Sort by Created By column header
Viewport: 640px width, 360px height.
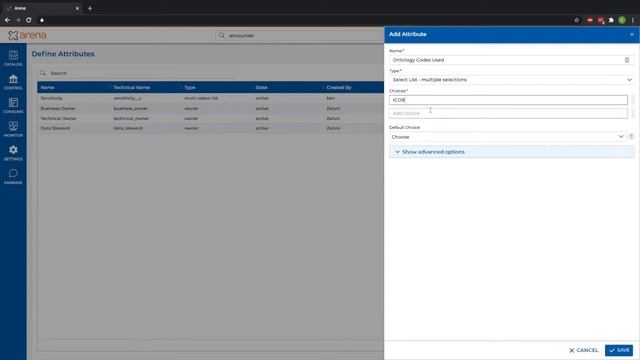(339, 87)
